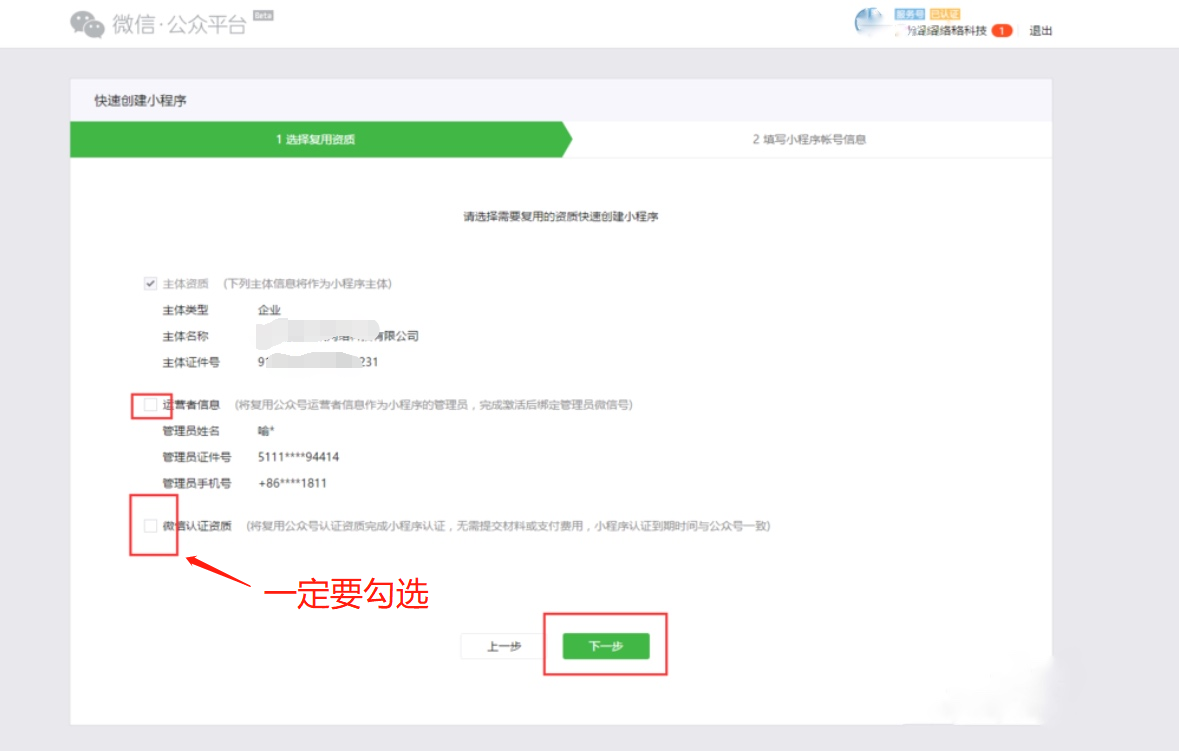Screen dimensions: 1179x751
Task: Click the Beta badge beside platform title
Action: pos(264,16)
